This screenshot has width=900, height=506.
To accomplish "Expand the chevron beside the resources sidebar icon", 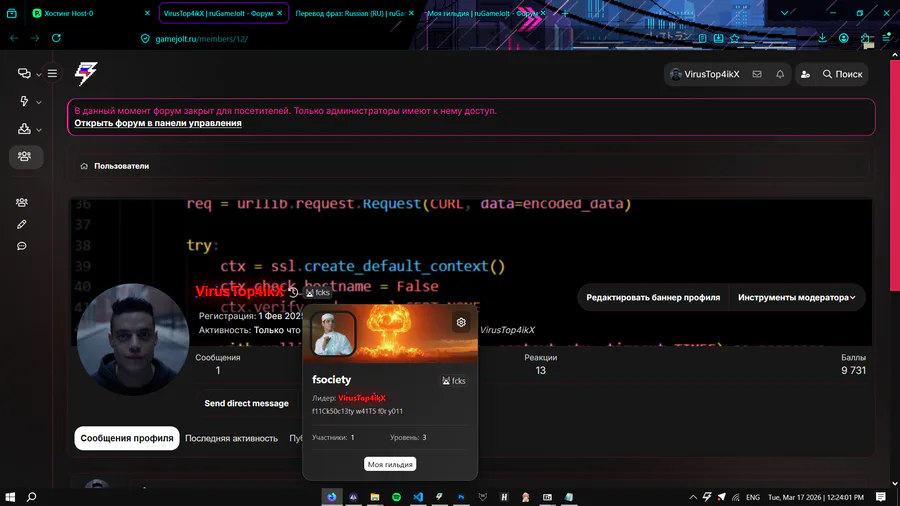I will click(38, 130).
